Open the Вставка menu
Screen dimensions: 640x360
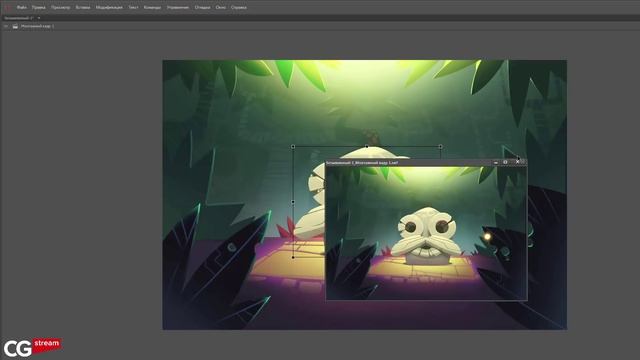pos(83,7)
